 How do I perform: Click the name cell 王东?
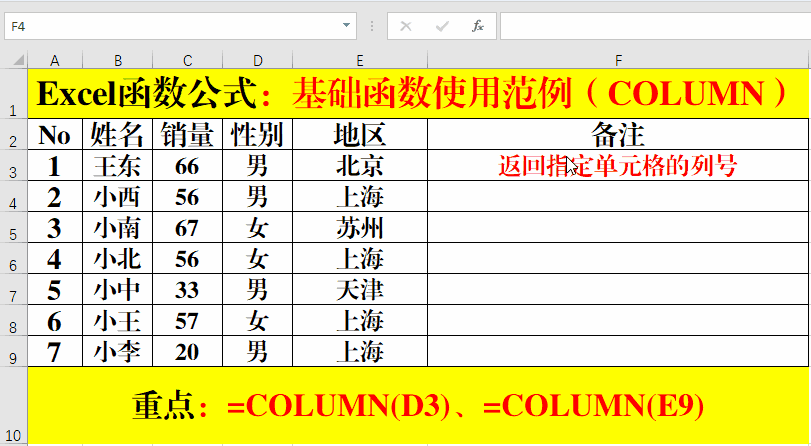[117, 166]
